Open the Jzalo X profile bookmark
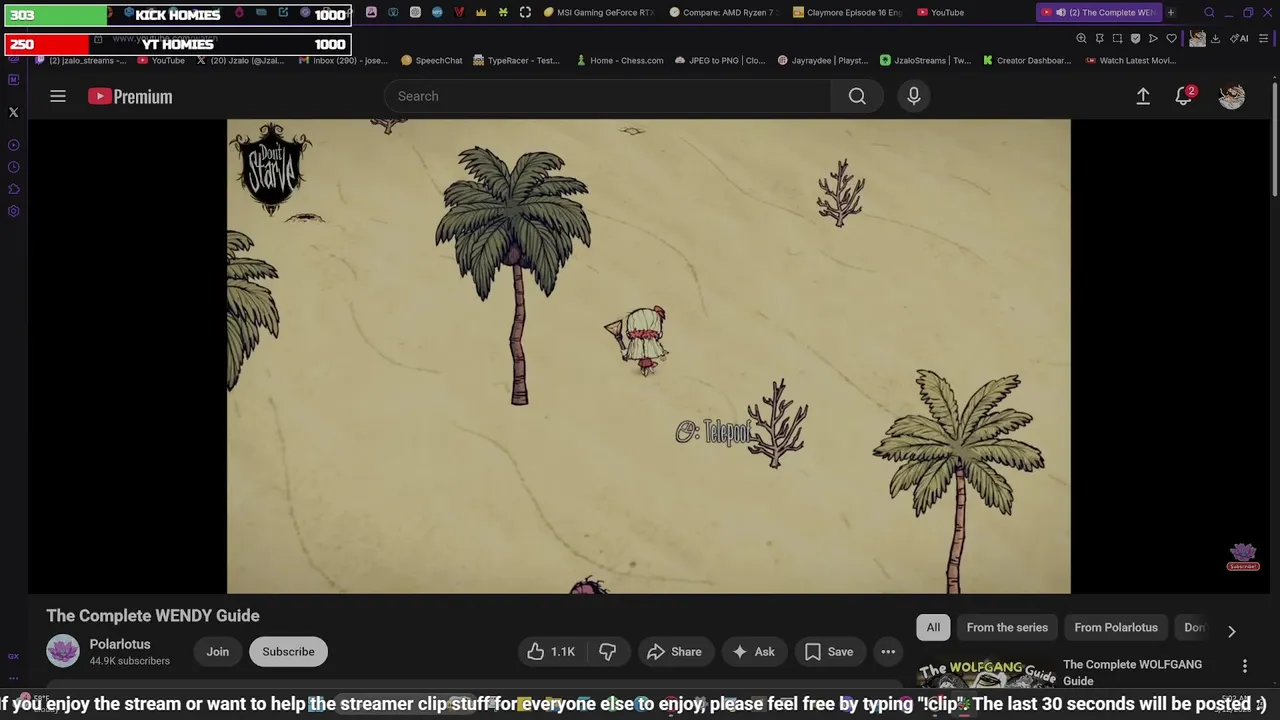Screen dimensions: 1280x720 239,60
